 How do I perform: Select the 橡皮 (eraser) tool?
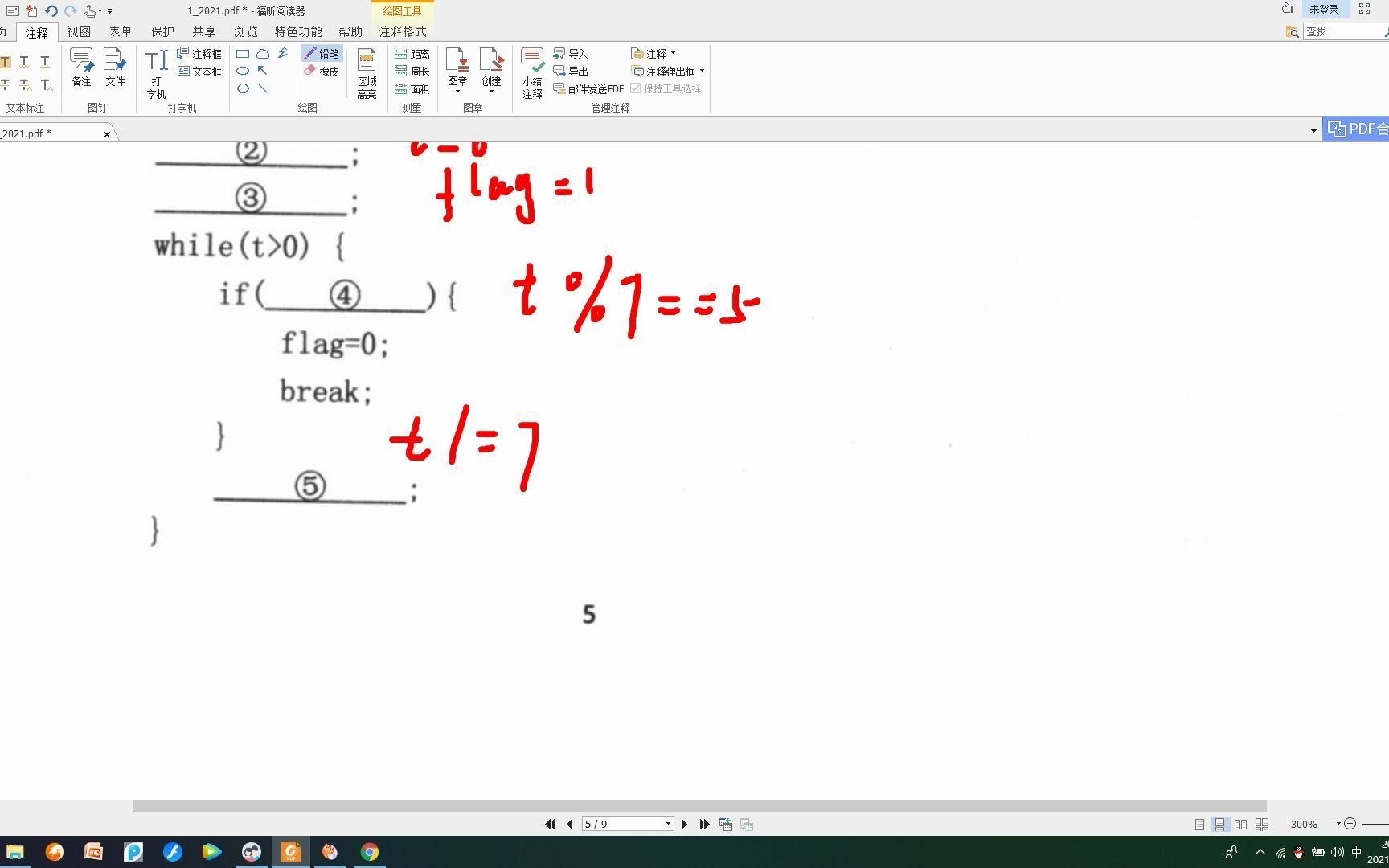click(x=322, y=72)
